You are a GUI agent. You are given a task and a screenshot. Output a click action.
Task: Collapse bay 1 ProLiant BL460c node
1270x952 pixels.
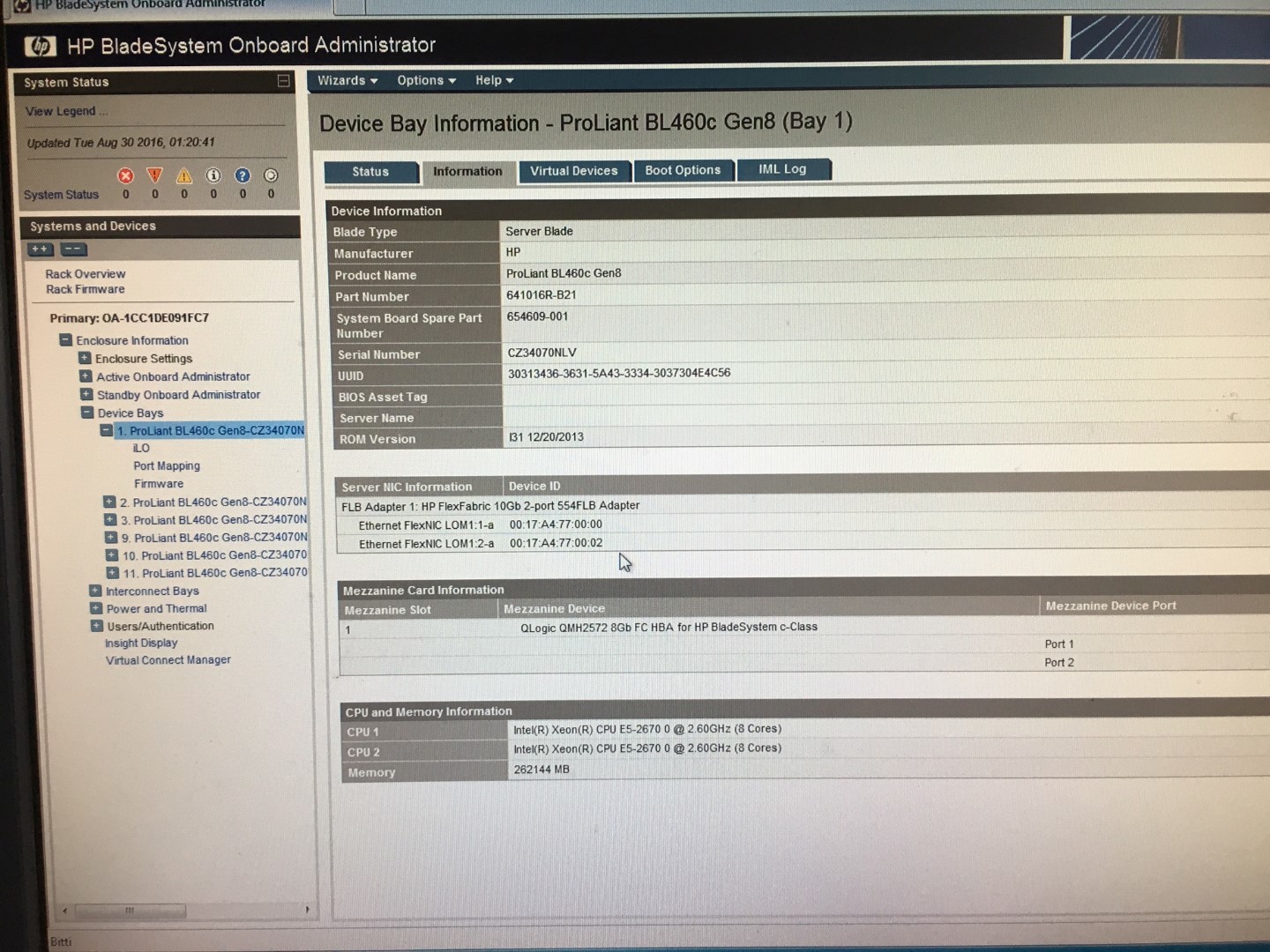pyautogui.click(x=107, y=430)
